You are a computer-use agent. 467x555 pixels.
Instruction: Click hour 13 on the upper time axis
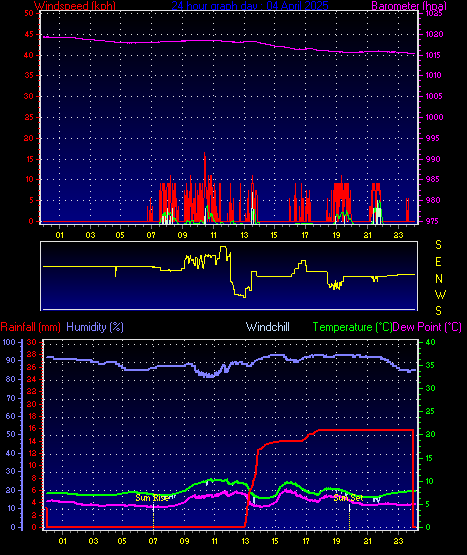pos(245,235)
